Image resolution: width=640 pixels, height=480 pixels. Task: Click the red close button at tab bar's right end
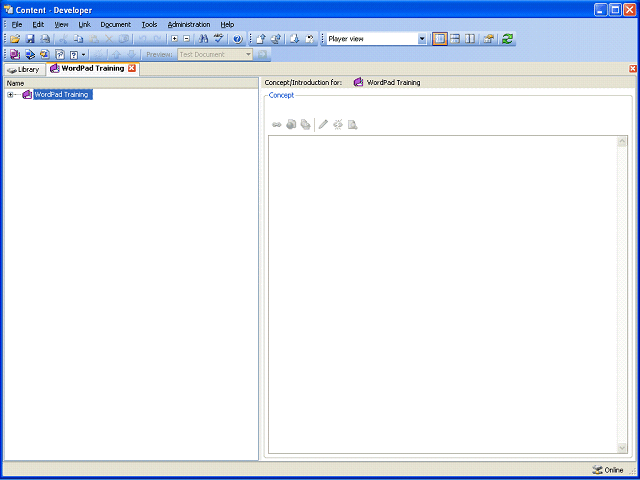633,69
